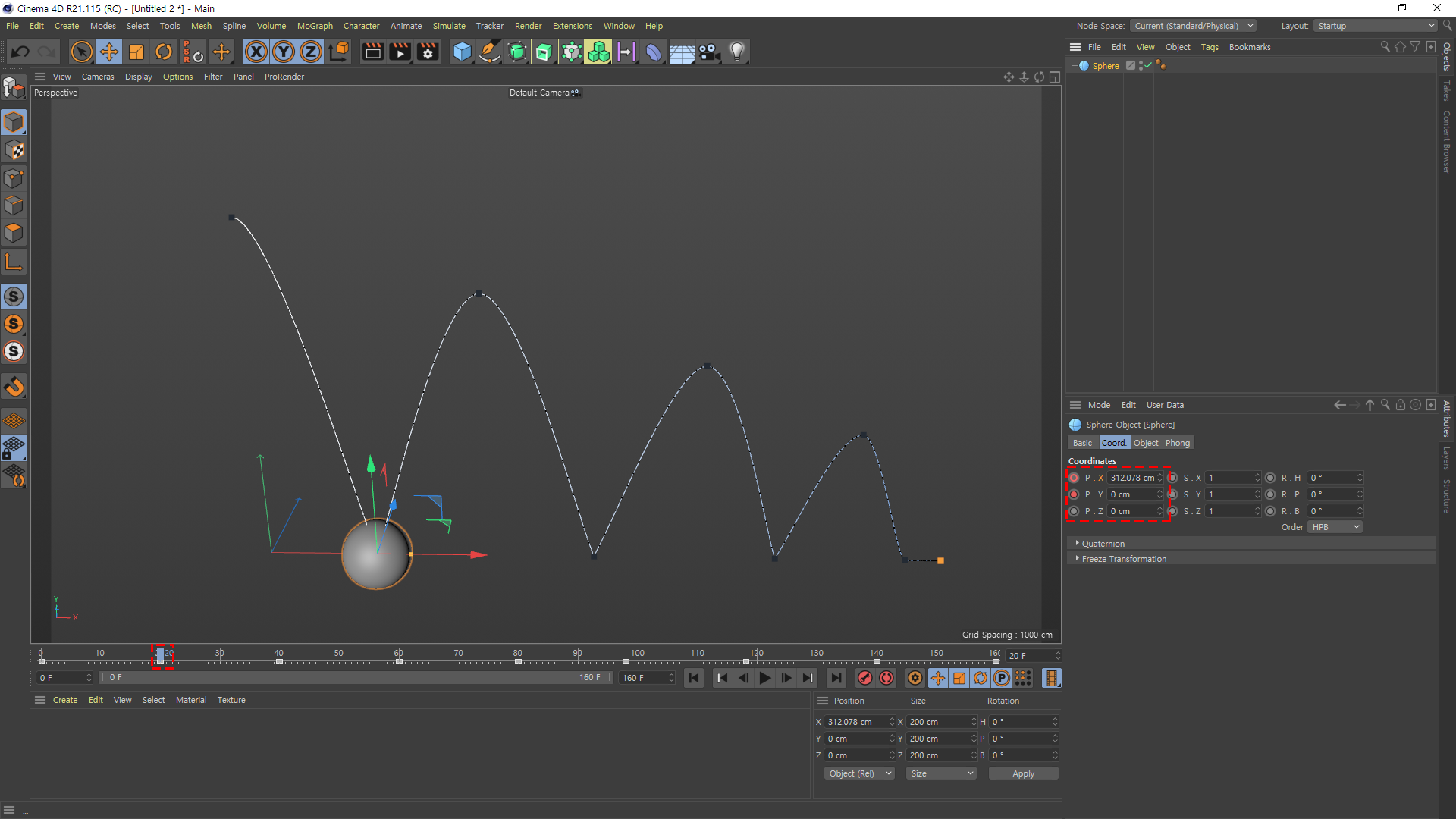Select the Move tool in toolbar
Viewport: 1456px width, 819px height.
(x=109, y=52)
